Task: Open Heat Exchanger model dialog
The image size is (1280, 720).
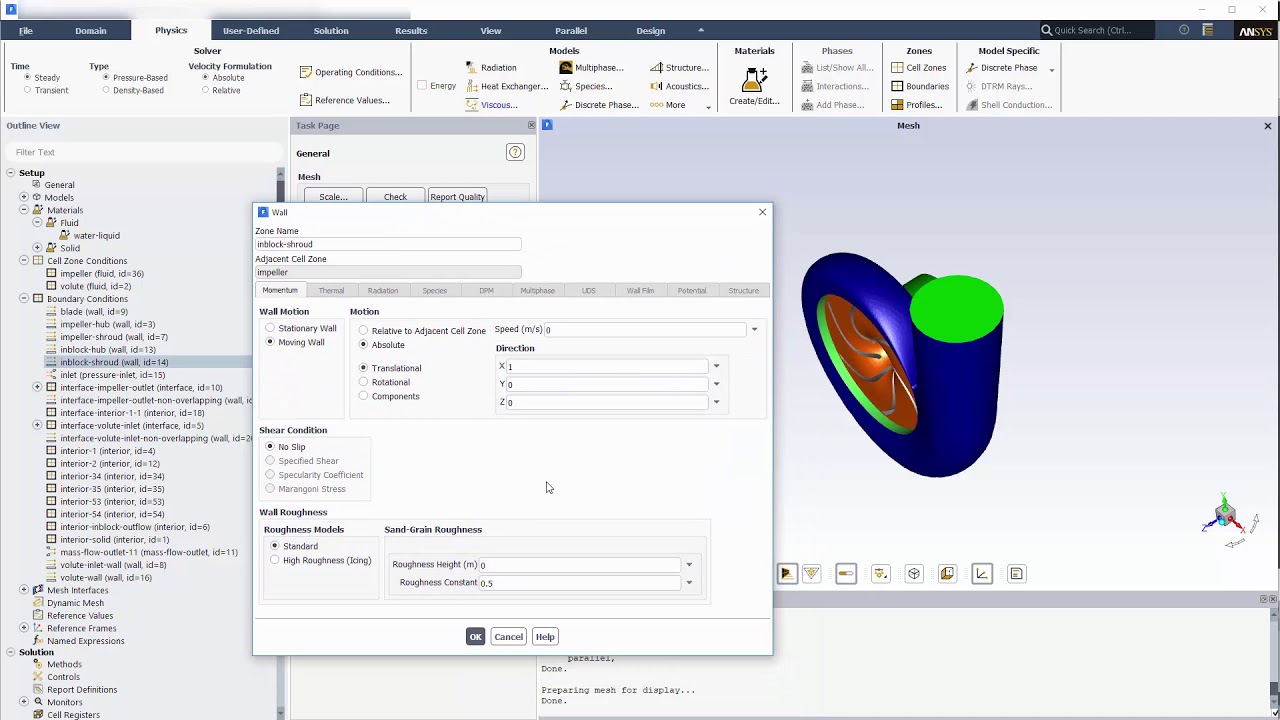Action: point(506,86)
